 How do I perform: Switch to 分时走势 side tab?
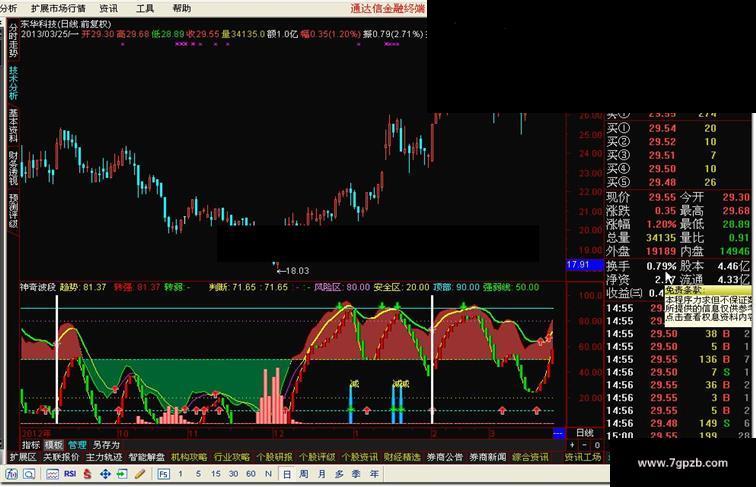[x=13, y=40]
